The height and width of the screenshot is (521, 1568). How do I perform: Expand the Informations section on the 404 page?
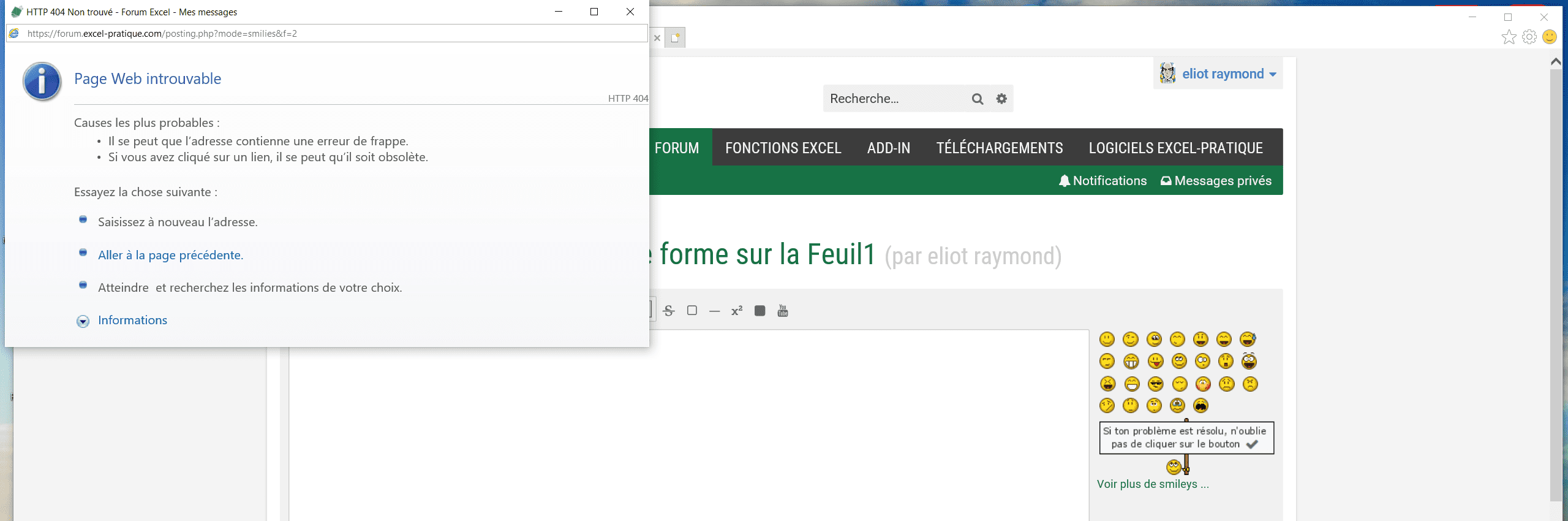[83, 321]
